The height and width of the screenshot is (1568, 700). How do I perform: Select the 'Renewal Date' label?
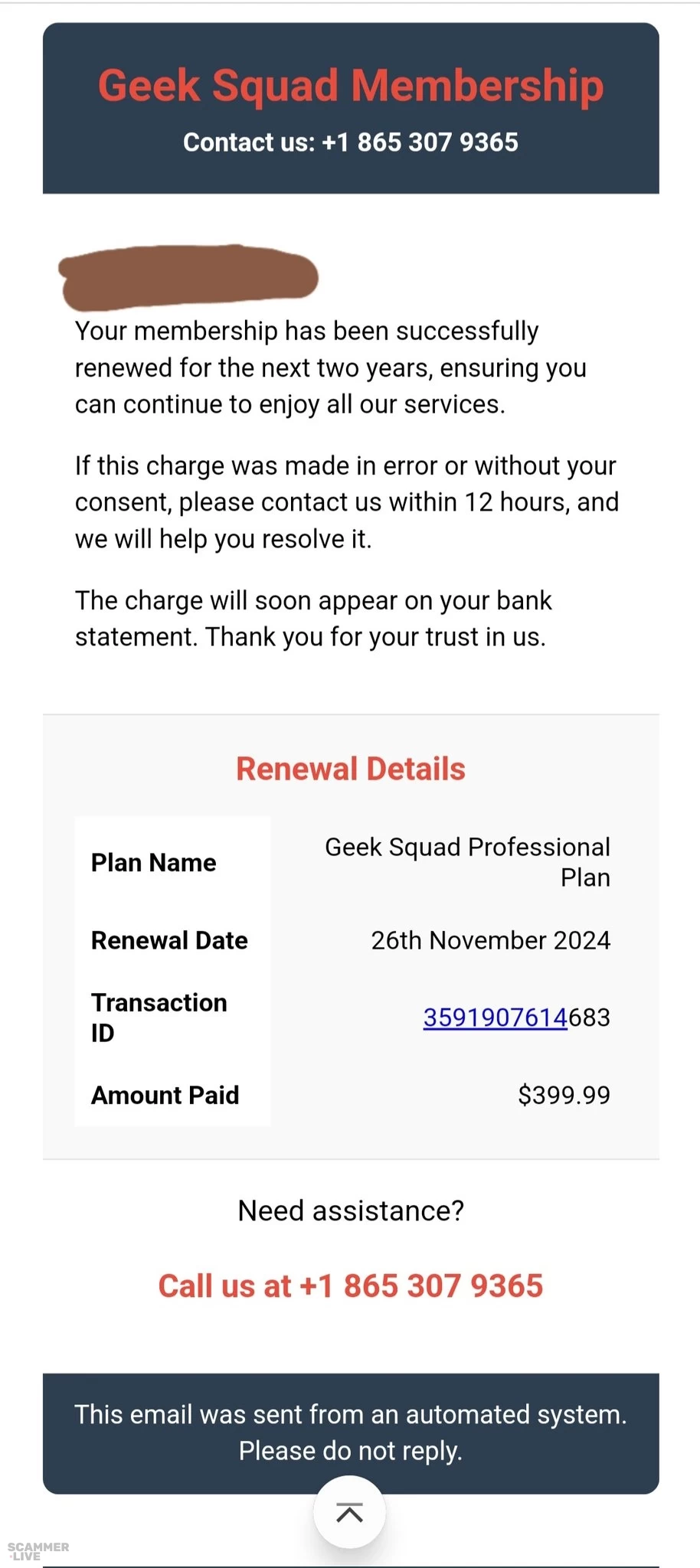(169, 940)
